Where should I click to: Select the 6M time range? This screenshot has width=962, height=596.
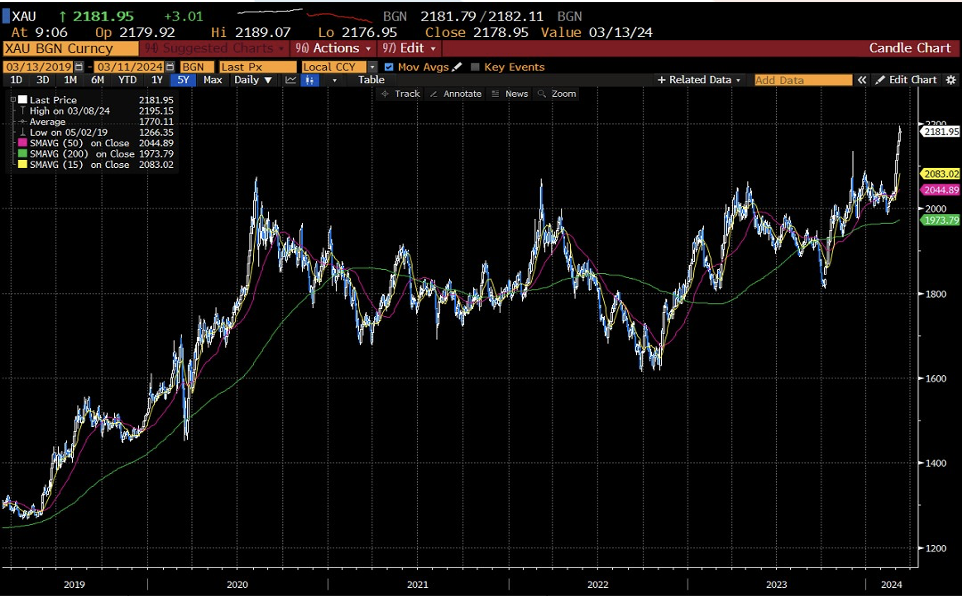pos(98,80)
